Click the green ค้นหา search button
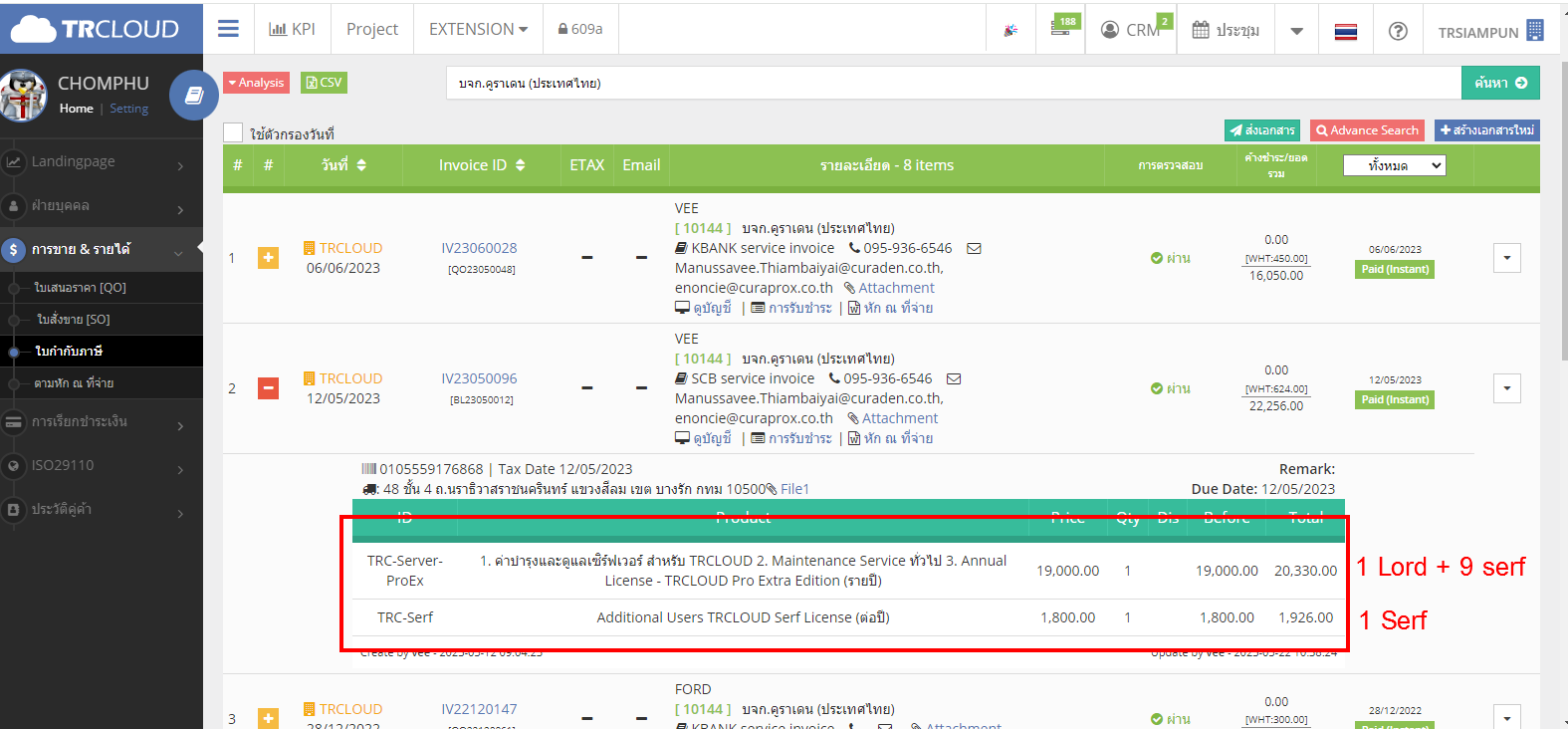Screen dimensions: 1568x729 pos(1500,83)
